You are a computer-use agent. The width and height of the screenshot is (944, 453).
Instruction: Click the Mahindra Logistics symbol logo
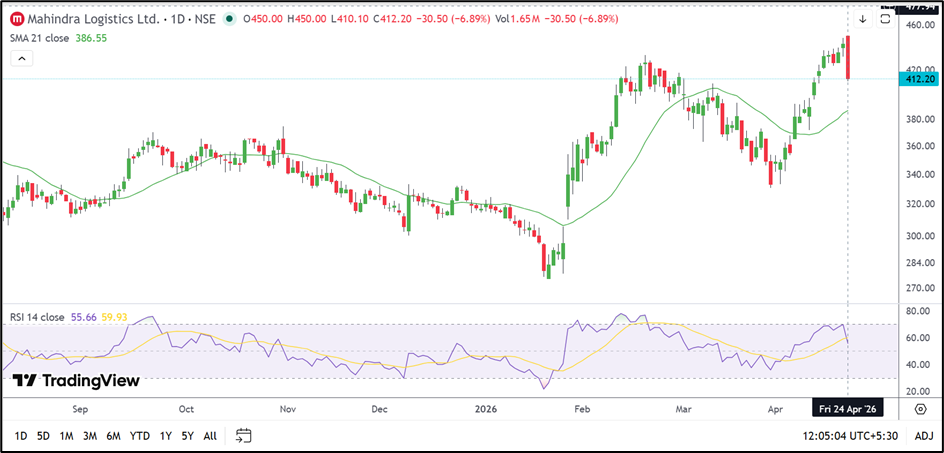tap(17, 19)
